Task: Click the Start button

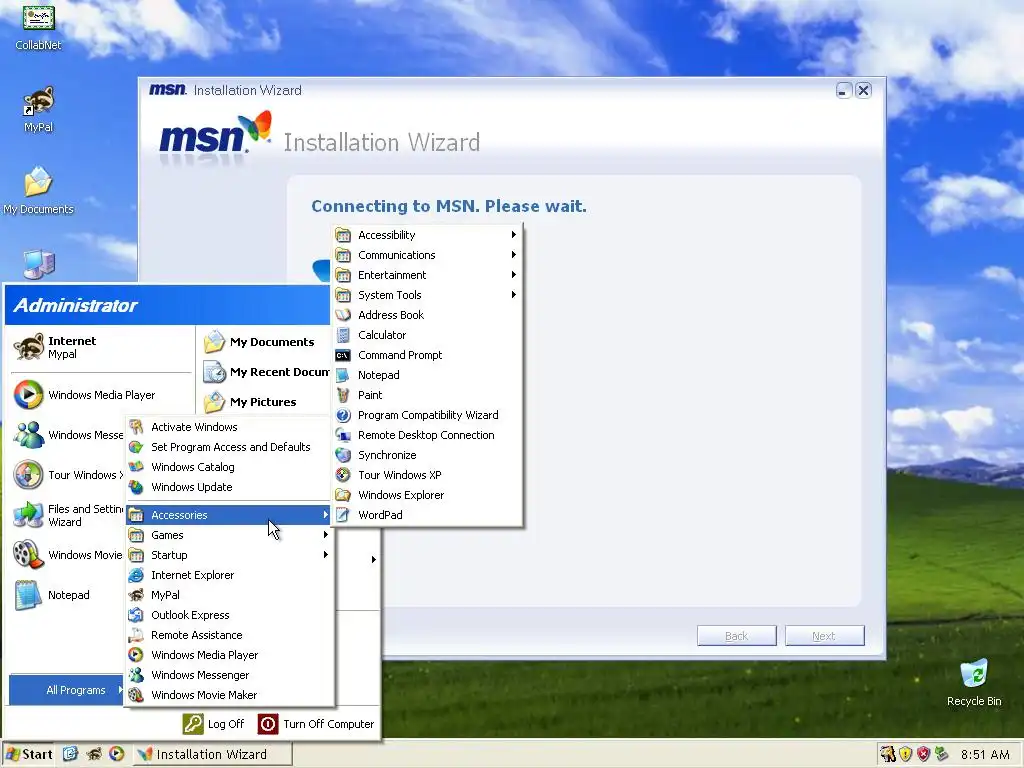Action: click(x=29, y=754)
